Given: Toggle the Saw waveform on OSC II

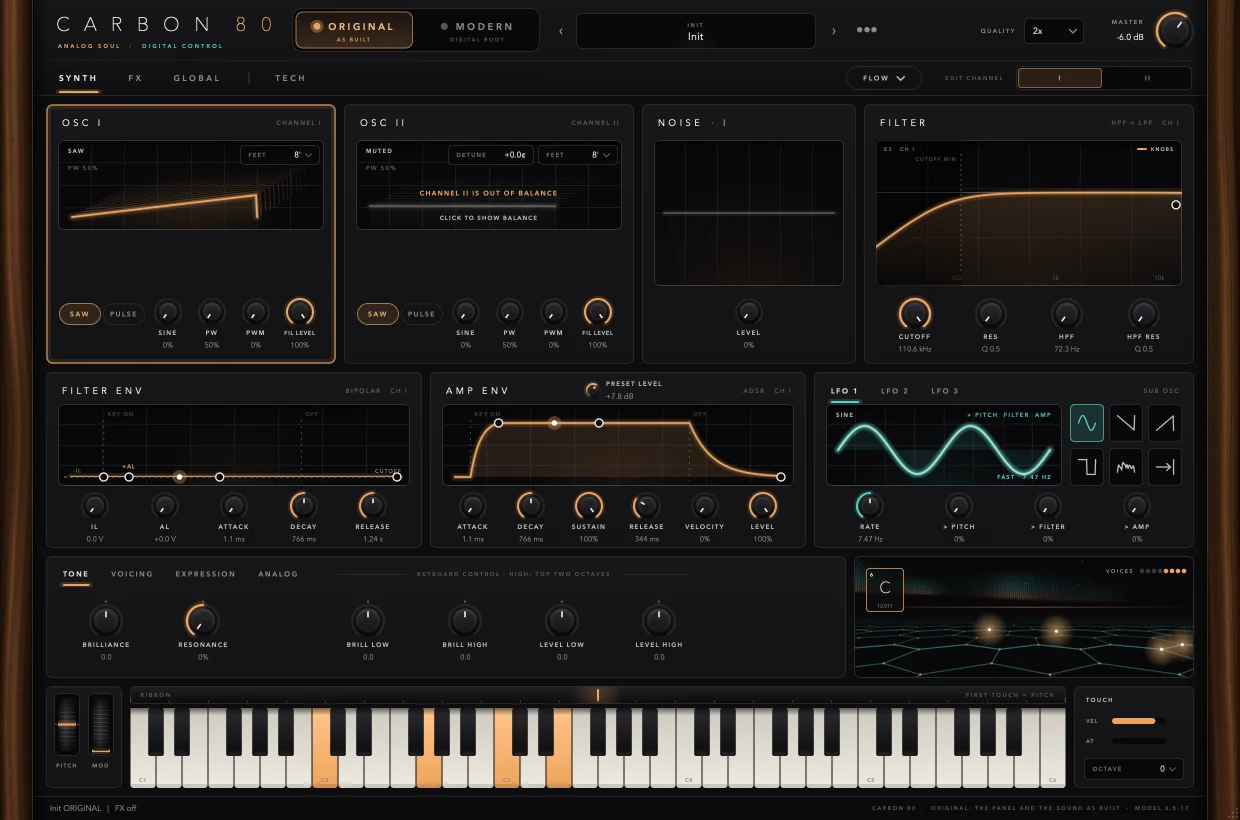Looking at the screenshot, I should click(377, 314).
